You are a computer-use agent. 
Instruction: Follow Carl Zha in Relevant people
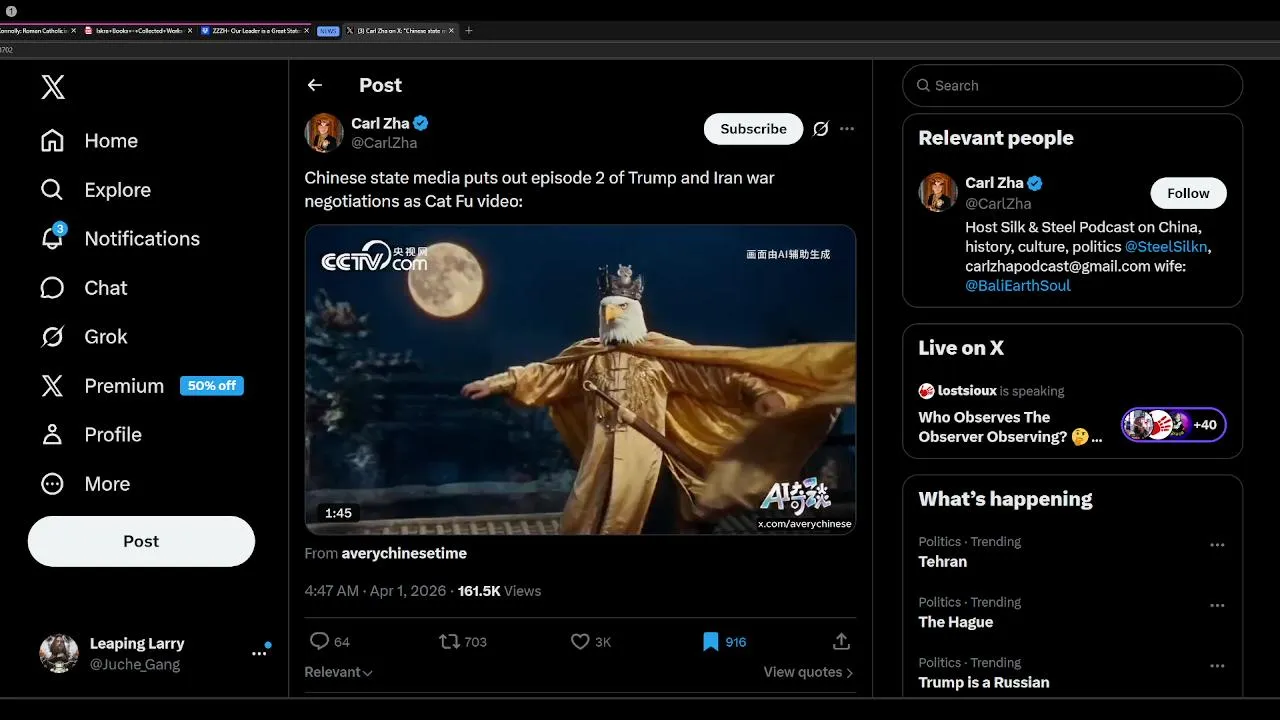coord(1188,193)
